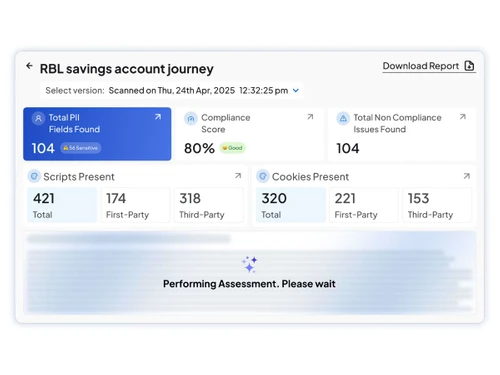Click the 80% compliance score value

pos(199,148)
